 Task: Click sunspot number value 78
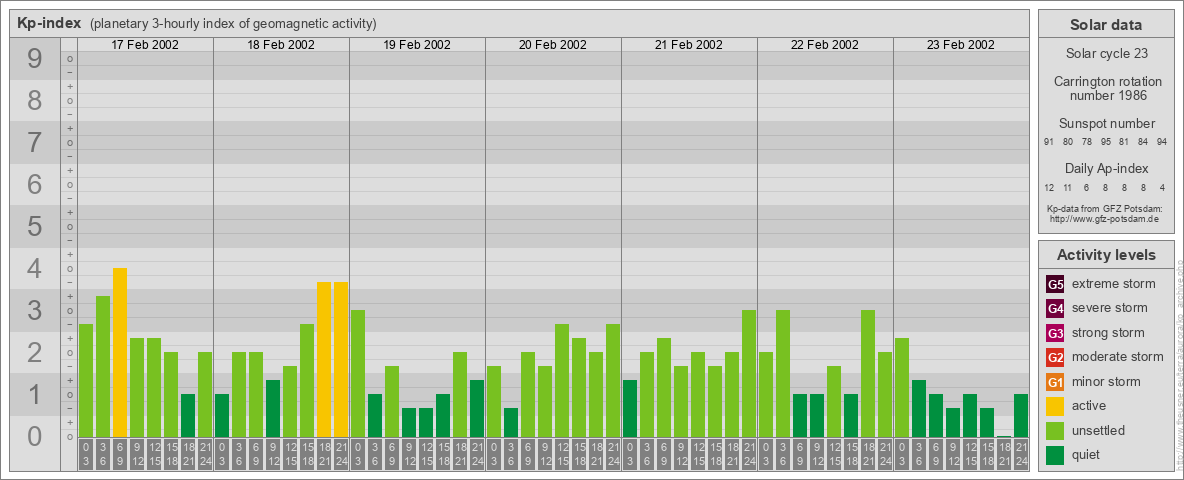(x=1087, y=142)
